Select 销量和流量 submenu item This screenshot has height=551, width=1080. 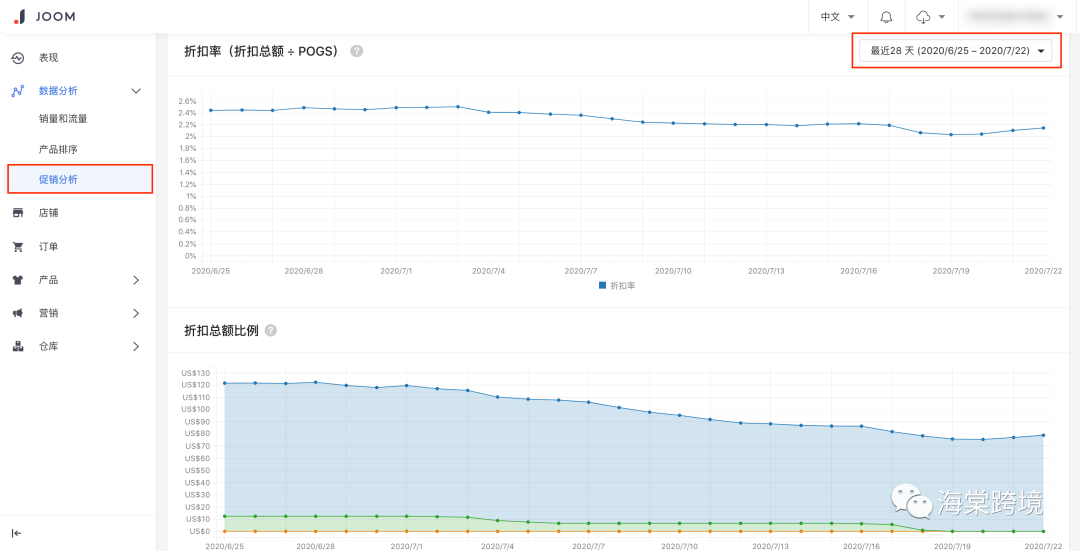click(63, 118)
